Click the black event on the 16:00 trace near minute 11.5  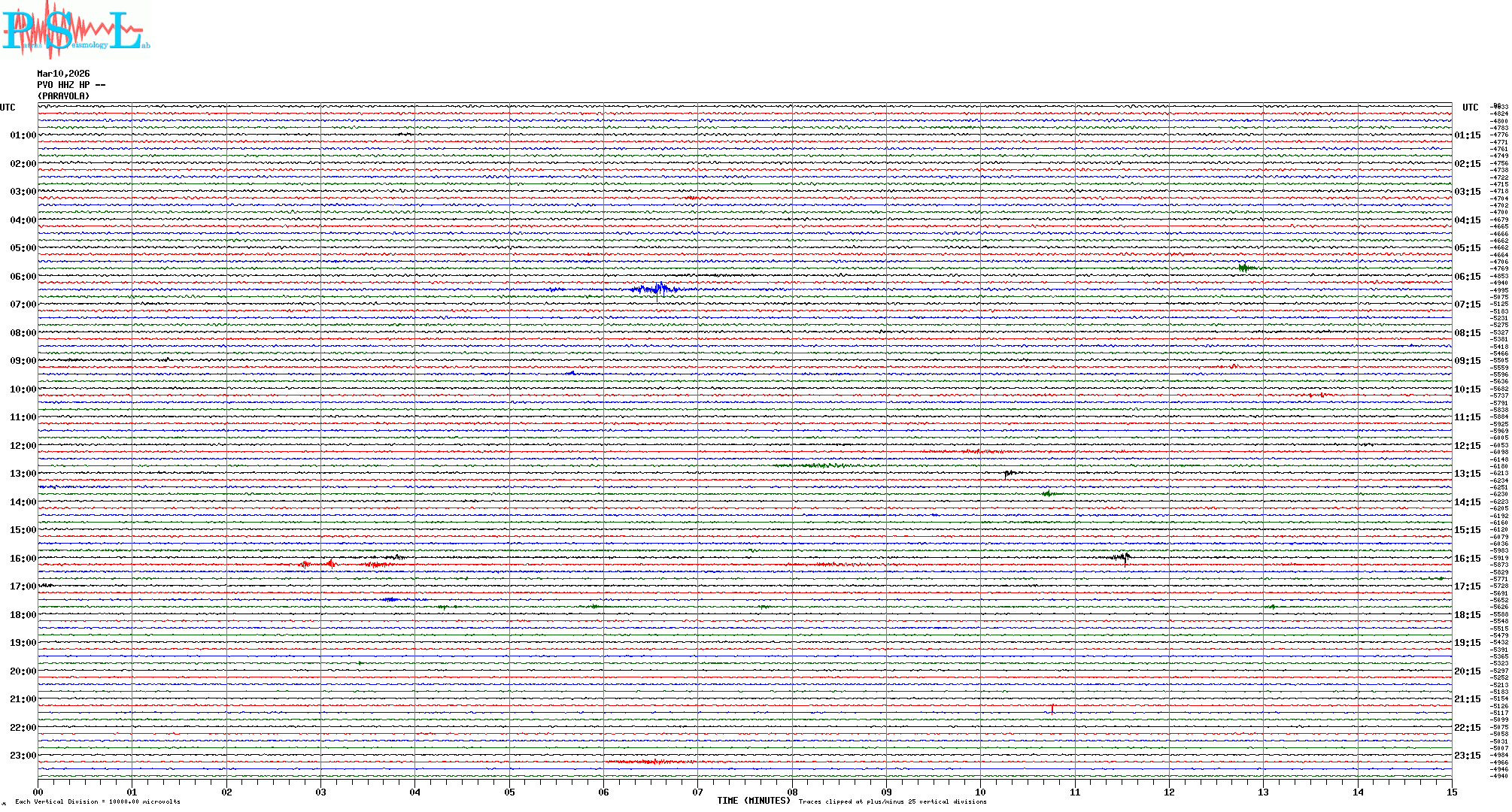pos(1124,557)
